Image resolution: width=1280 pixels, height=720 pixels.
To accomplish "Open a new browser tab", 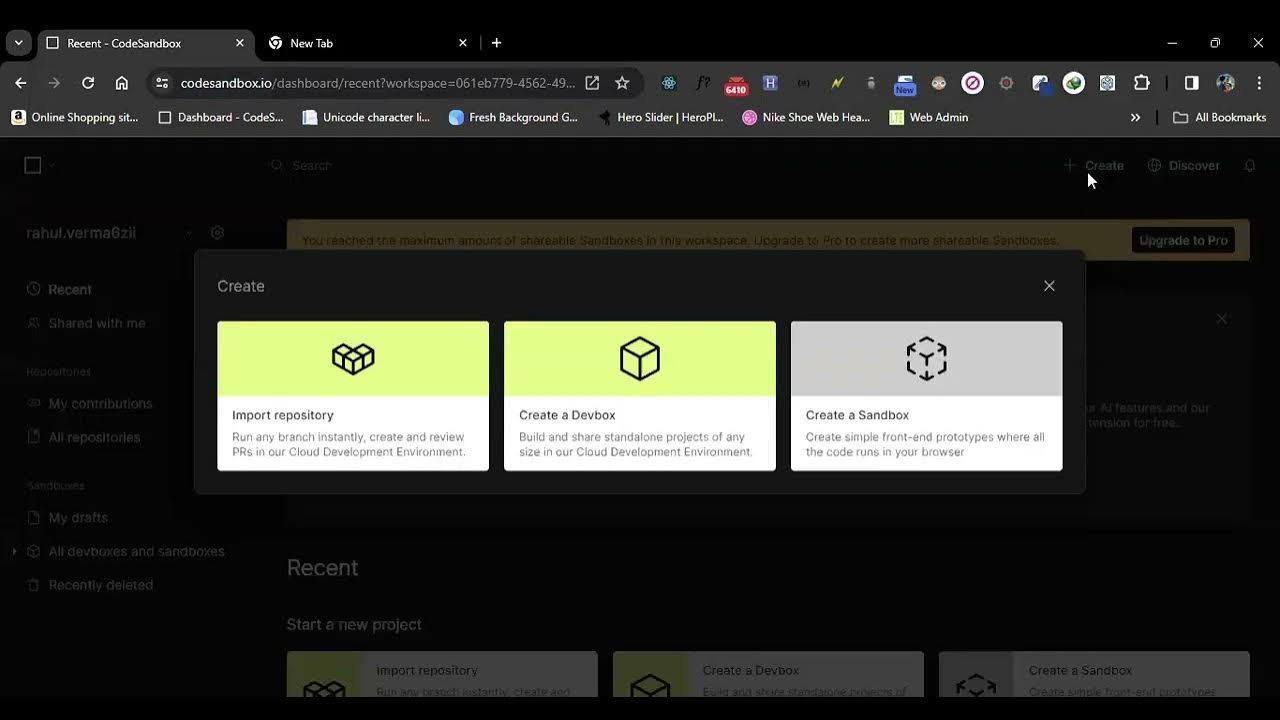I will (x=496, y=43).
